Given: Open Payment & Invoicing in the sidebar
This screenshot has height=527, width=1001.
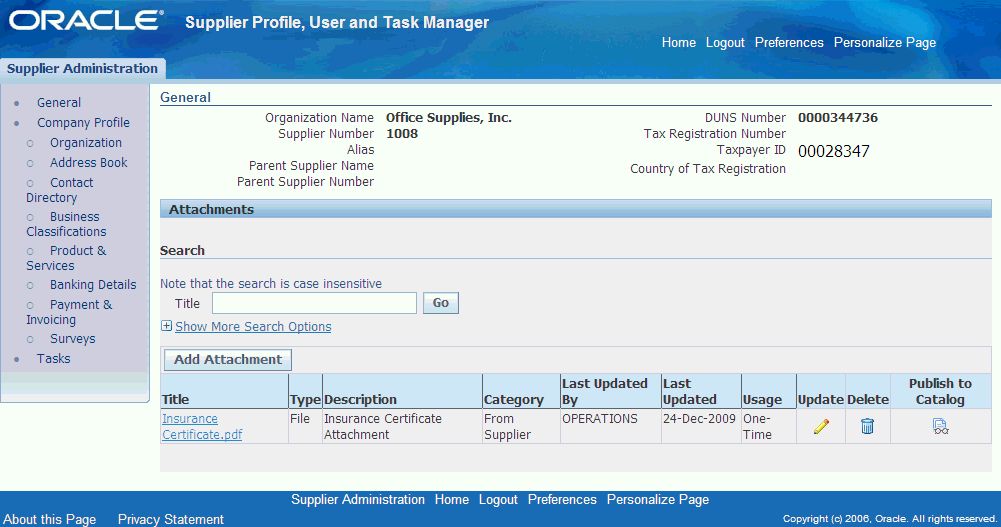Looking at the screenshot, I should [69, 312].
